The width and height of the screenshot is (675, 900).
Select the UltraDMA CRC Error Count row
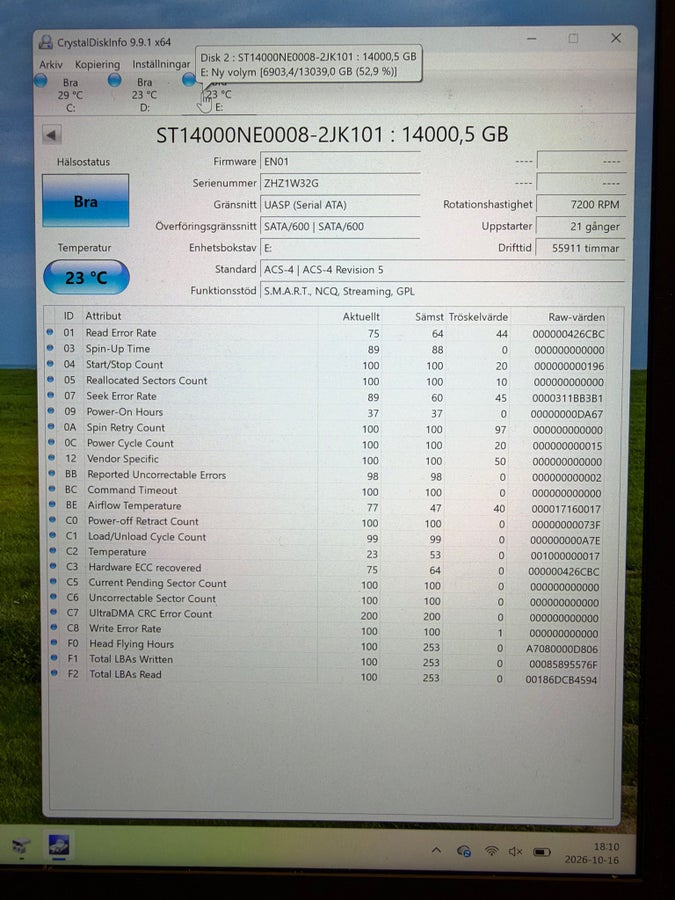[x=326, y=616]
